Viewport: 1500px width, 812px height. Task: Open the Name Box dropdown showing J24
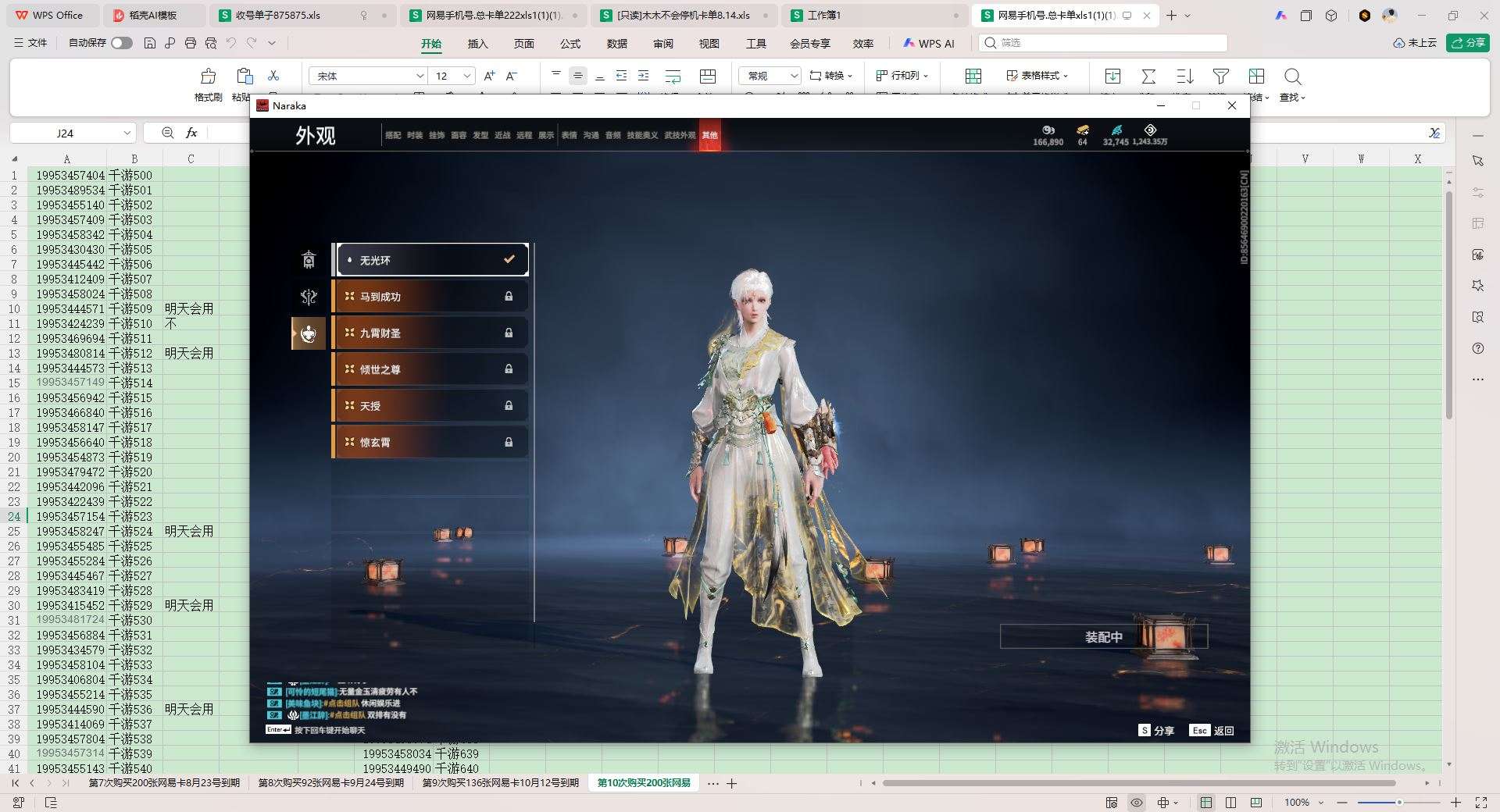coord(127,134)
